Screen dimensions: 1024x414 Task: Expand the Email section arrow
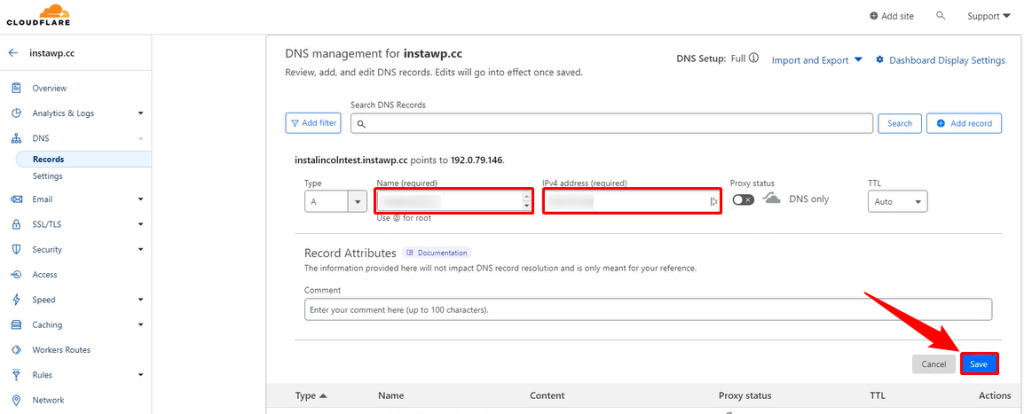140,199
